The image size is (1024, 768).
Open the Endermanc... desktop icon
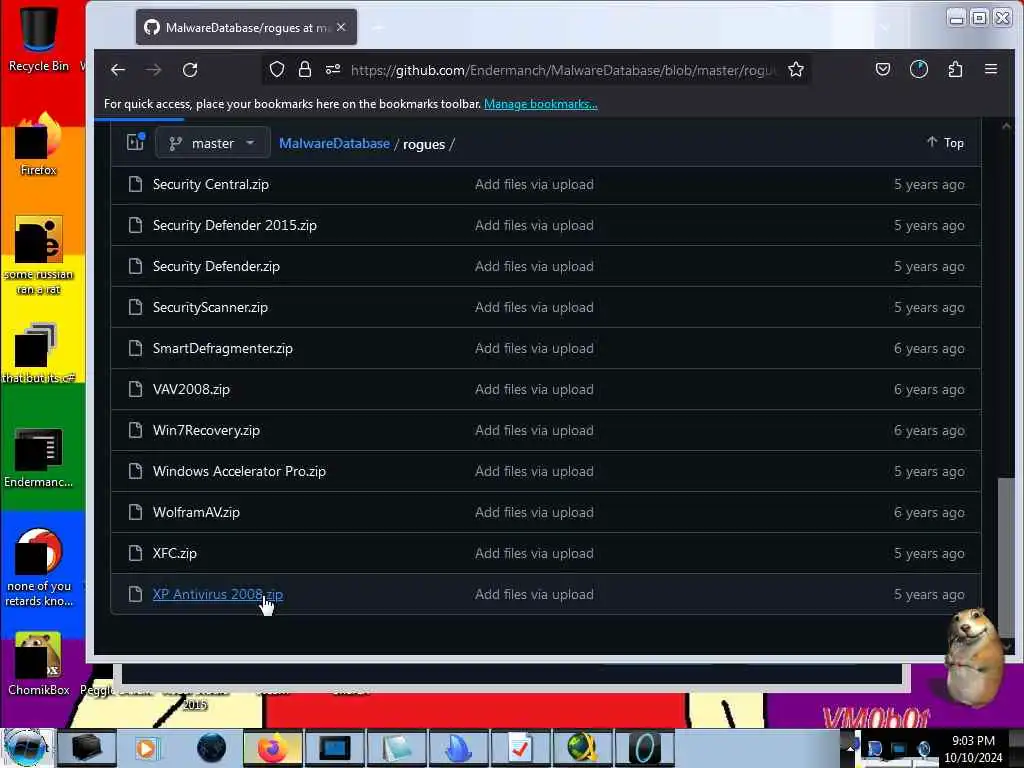pyautogui.click(x=39, y=457)
